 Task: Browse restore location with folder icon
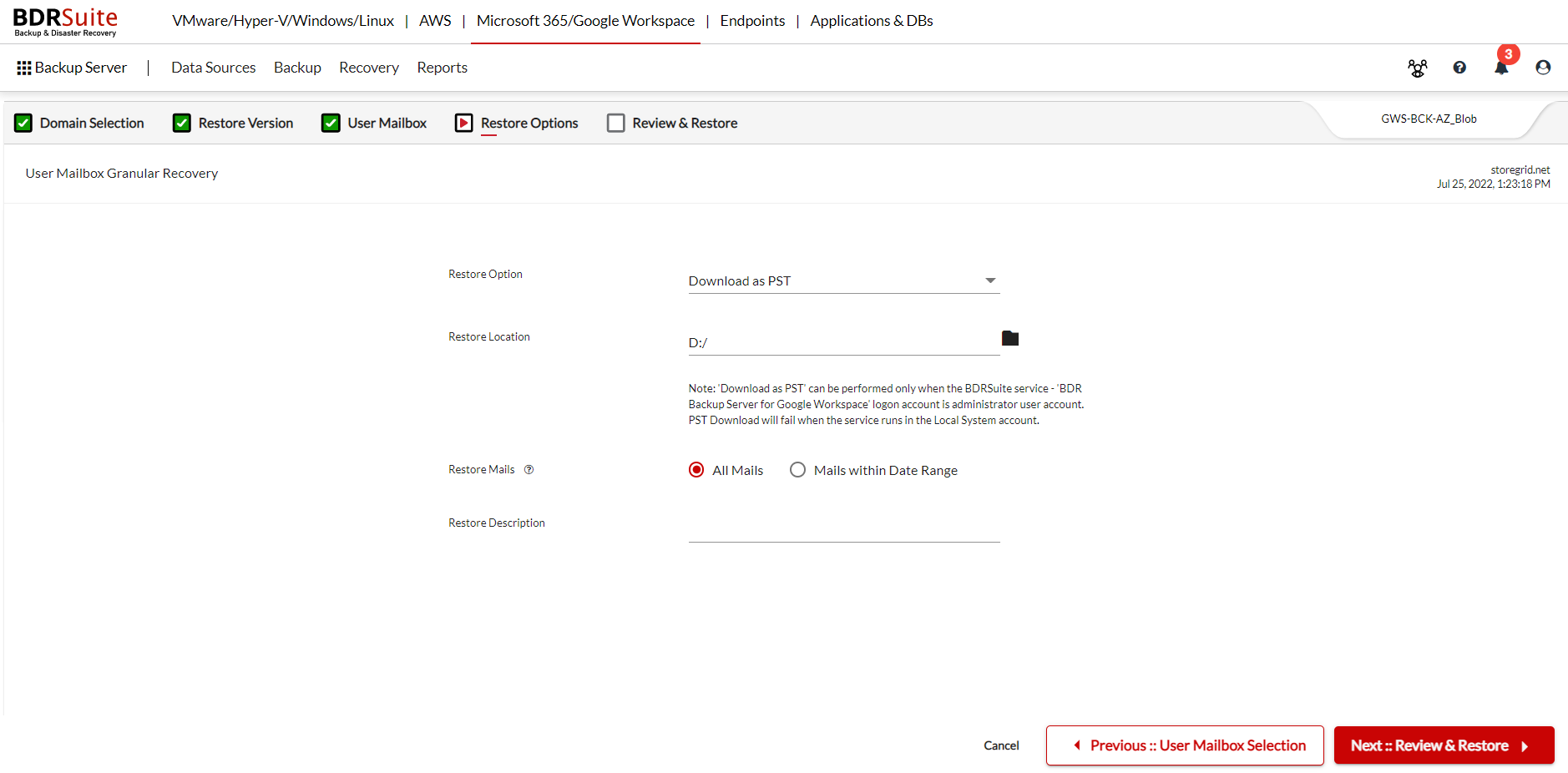tap(1010, 338)
